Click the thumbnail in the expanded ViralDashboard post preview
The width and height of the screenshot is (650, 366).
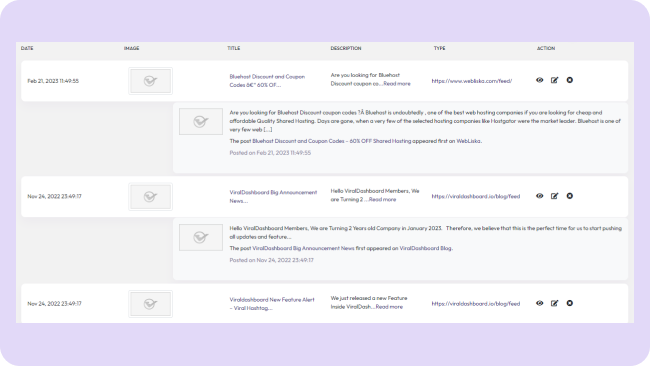[x=201, y=237]
